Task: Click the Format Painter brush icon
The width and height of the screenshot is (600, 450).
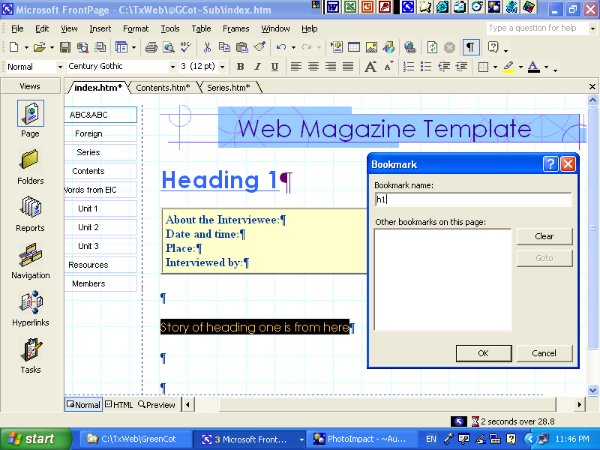Action: tap(259, 47)
